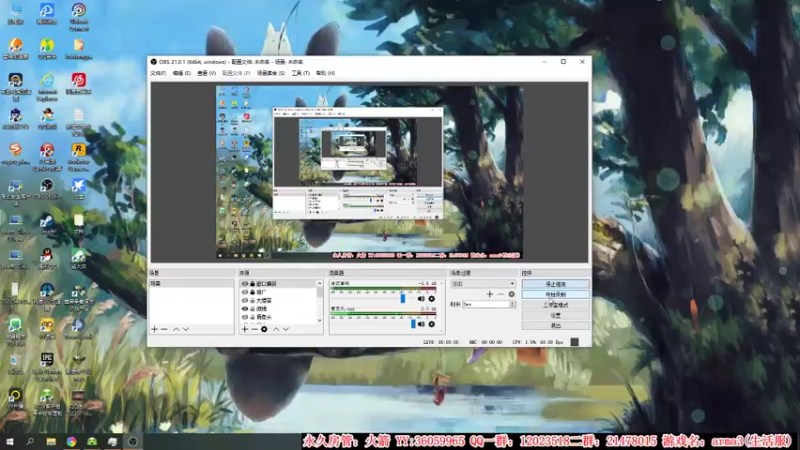Toggle visibility eye of third source row

pos(245,301)
